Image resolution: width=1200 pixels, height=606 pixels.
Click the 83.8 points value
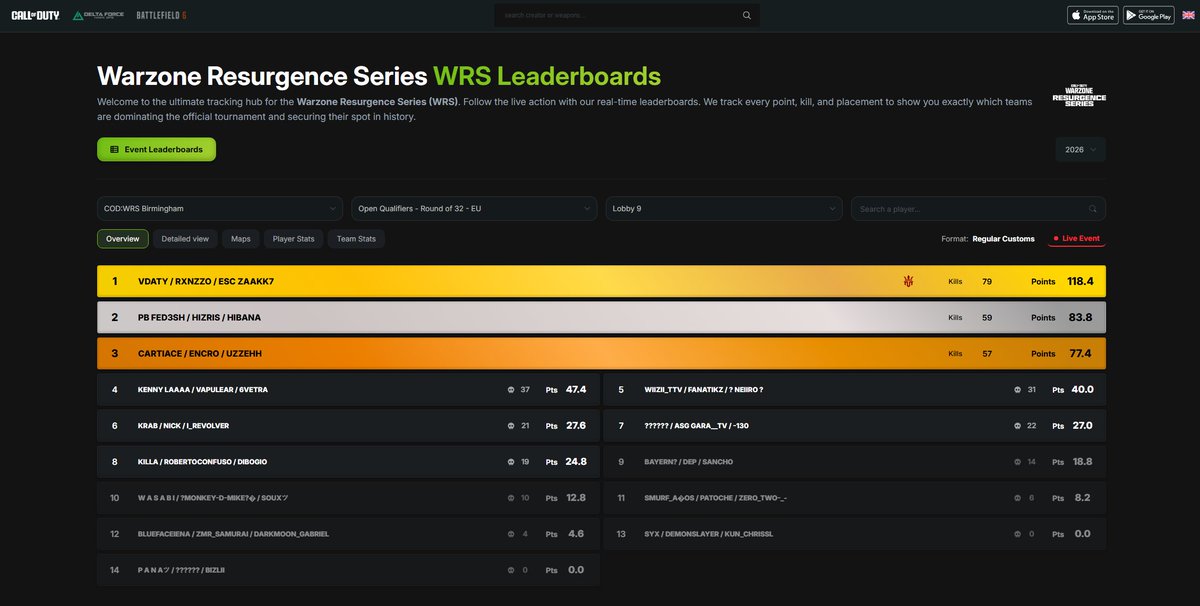[1080, 317]
